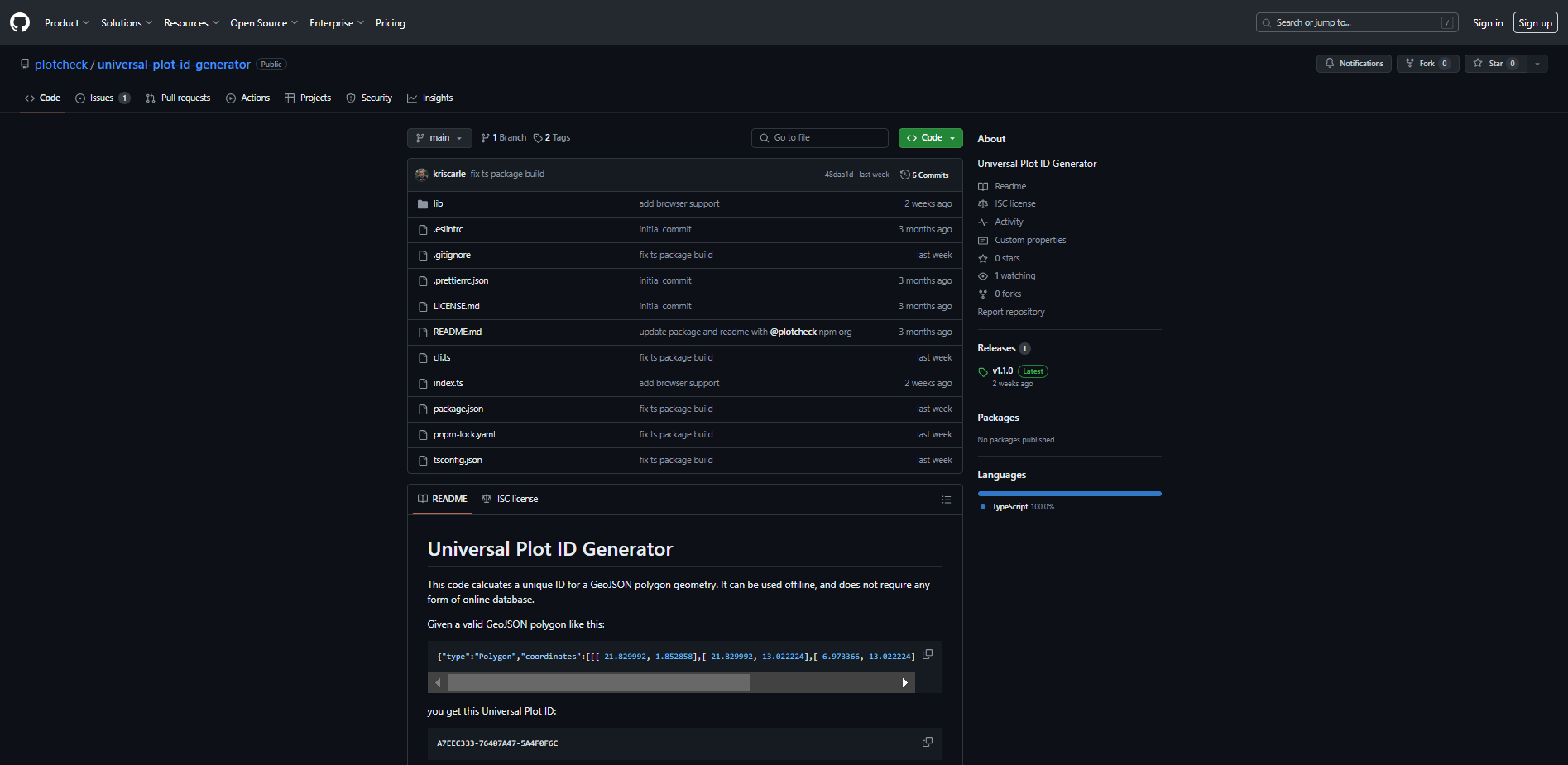Expand the star lists dropdown arrow
Viewport: 1568px width, 765px height.
tap(1537, 64)
